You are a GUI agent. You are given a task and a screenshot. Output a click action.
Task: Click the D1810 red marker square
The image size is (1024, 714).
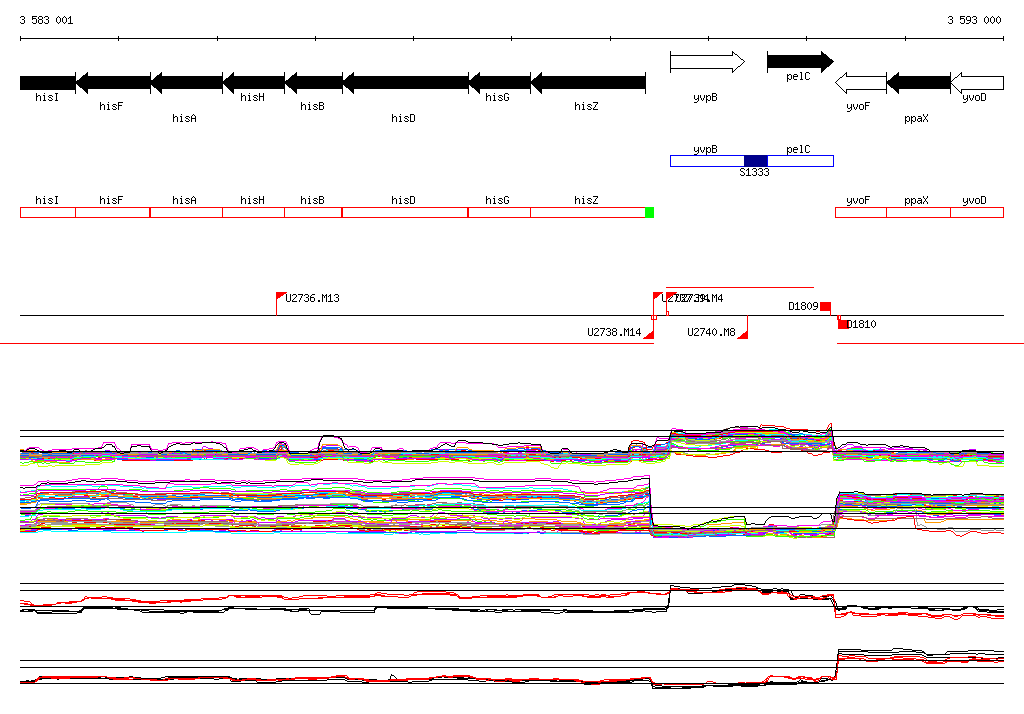[843, 323]
